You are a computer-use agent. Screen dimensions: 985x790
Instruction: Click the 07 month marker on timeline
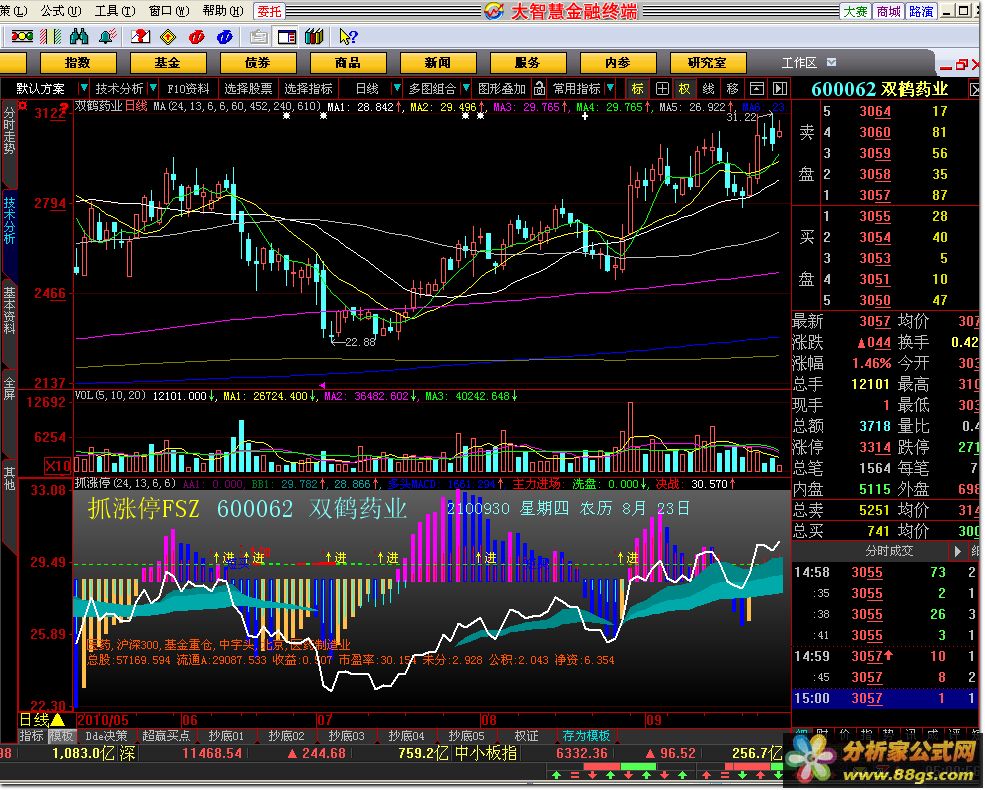point(324,720)
